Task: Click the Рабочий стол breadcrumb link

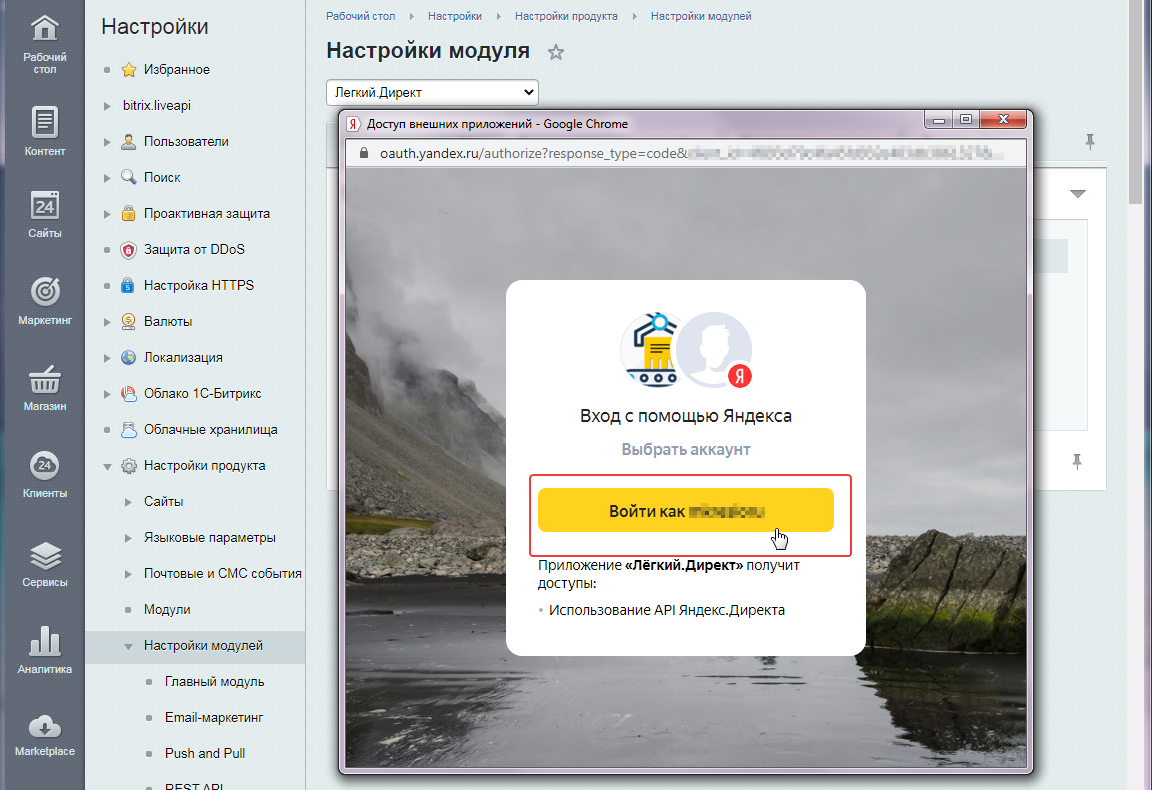Action: pyautogui.click(x=360, y=16)
